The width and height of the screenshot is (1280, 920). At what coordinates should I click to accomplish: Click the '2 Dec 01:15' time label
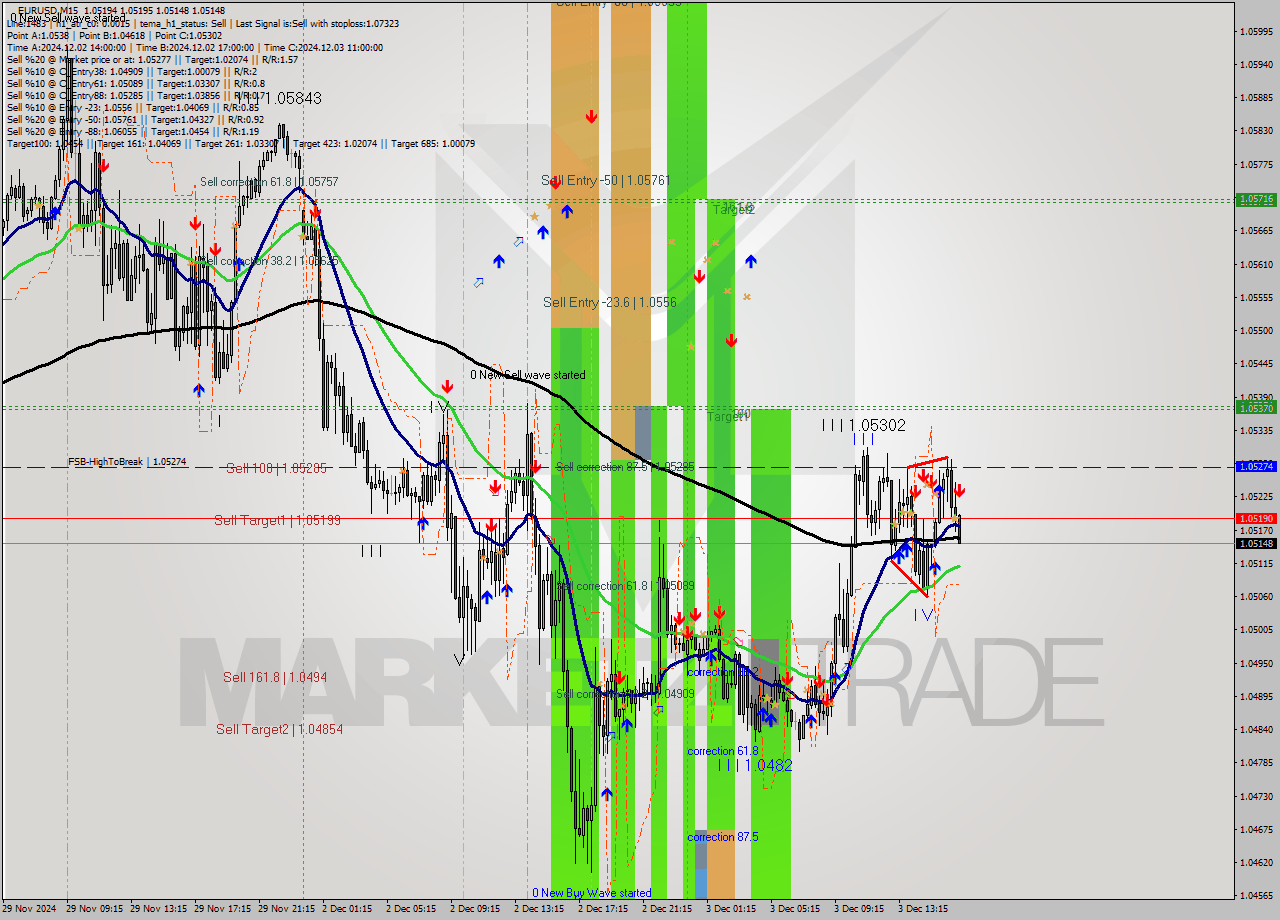coord(348,909)
